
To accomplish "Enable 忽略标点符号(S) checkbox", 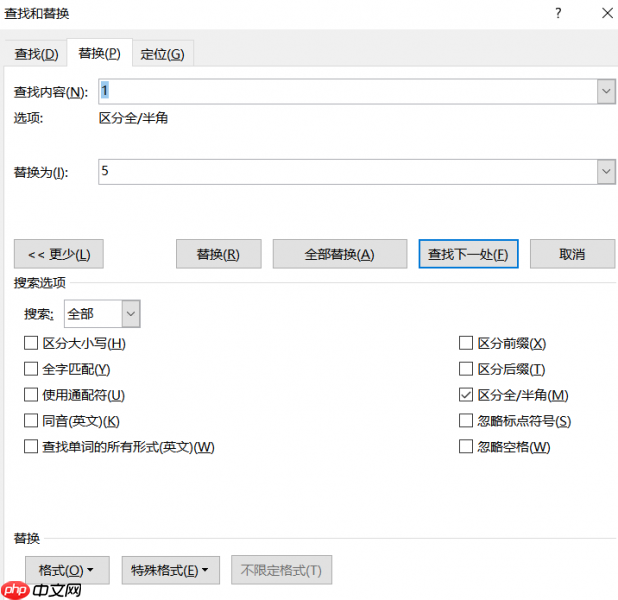I will pos(466,421).
